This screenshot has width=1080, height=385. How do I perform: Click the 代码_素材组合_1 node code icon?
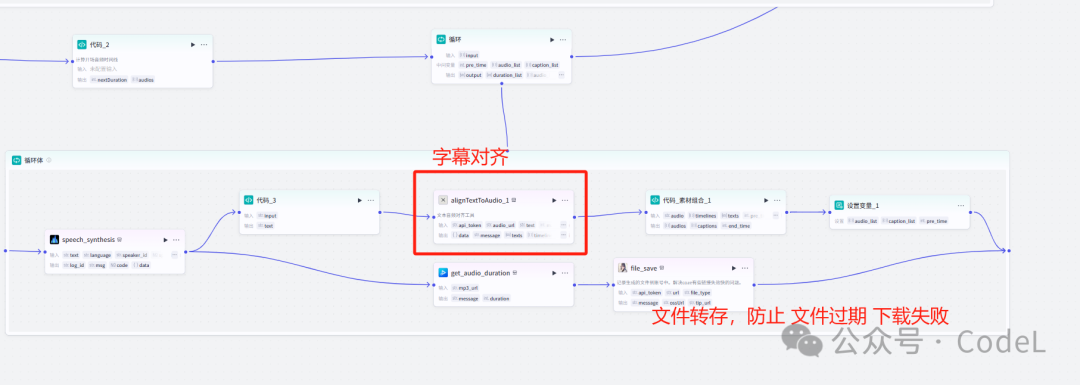pyautogui.click(x=655, y=200)
